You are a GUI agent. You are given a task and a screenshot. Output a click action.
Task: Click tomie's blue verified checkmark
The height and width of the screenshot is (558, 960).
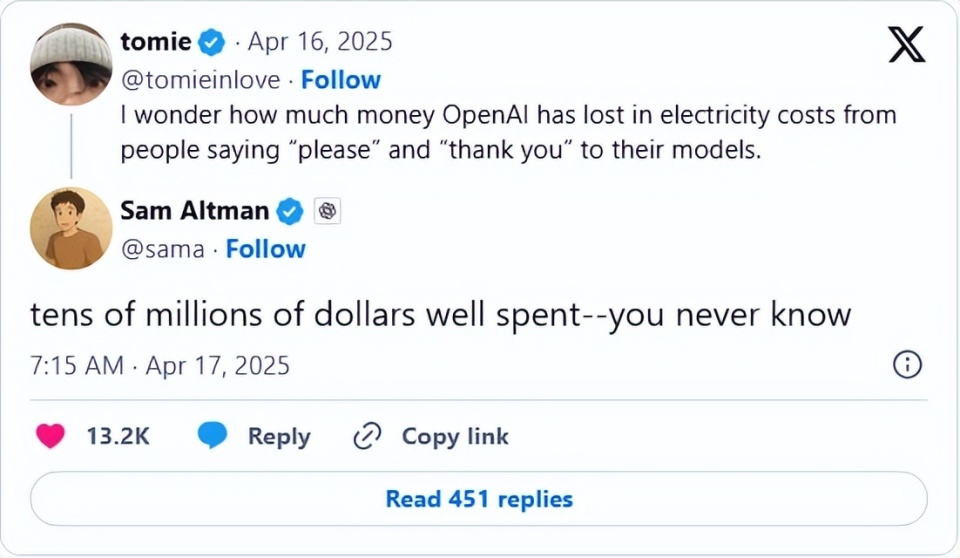click(212, 42)
